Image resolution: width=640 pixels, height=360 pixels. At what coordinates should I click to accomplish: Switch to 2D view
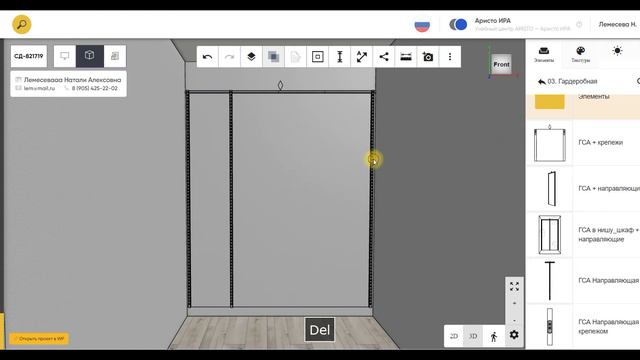453,336
